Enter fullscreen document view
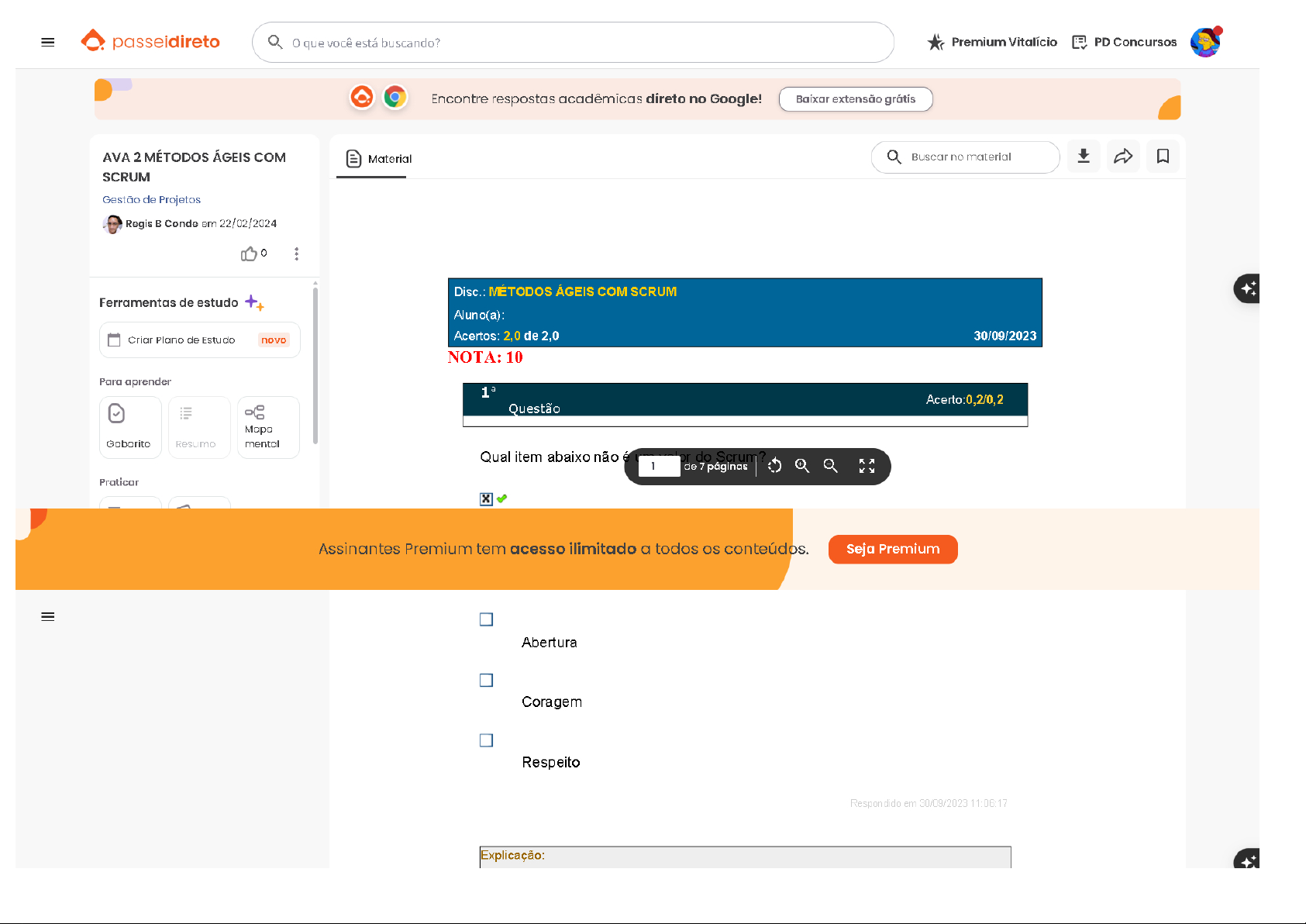 click(x=867, y=466)
